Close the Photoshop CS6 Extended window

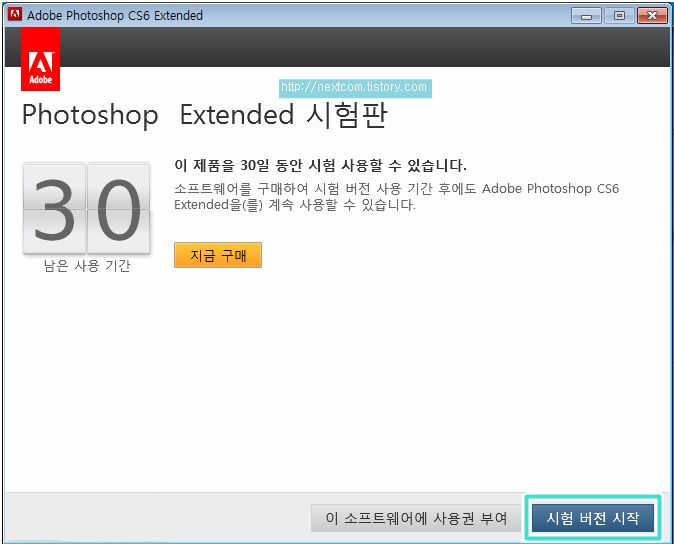pos(652,16)
